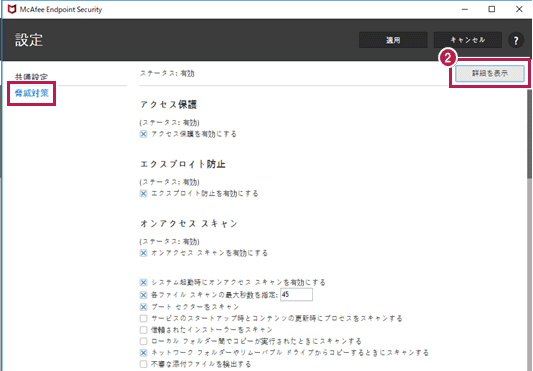Close the McAfee Endpoint Security window

pos(519,10)
